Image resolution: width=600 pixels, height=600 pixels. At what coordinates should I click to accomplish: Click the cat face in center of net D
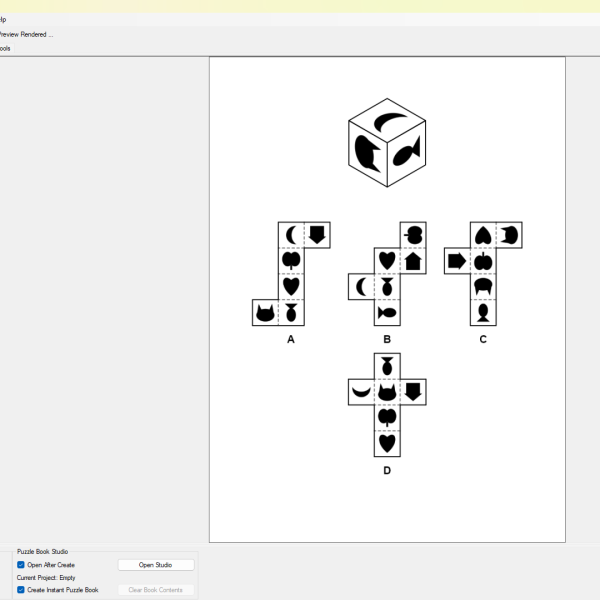pyautogui.click(x=387, y=392)
